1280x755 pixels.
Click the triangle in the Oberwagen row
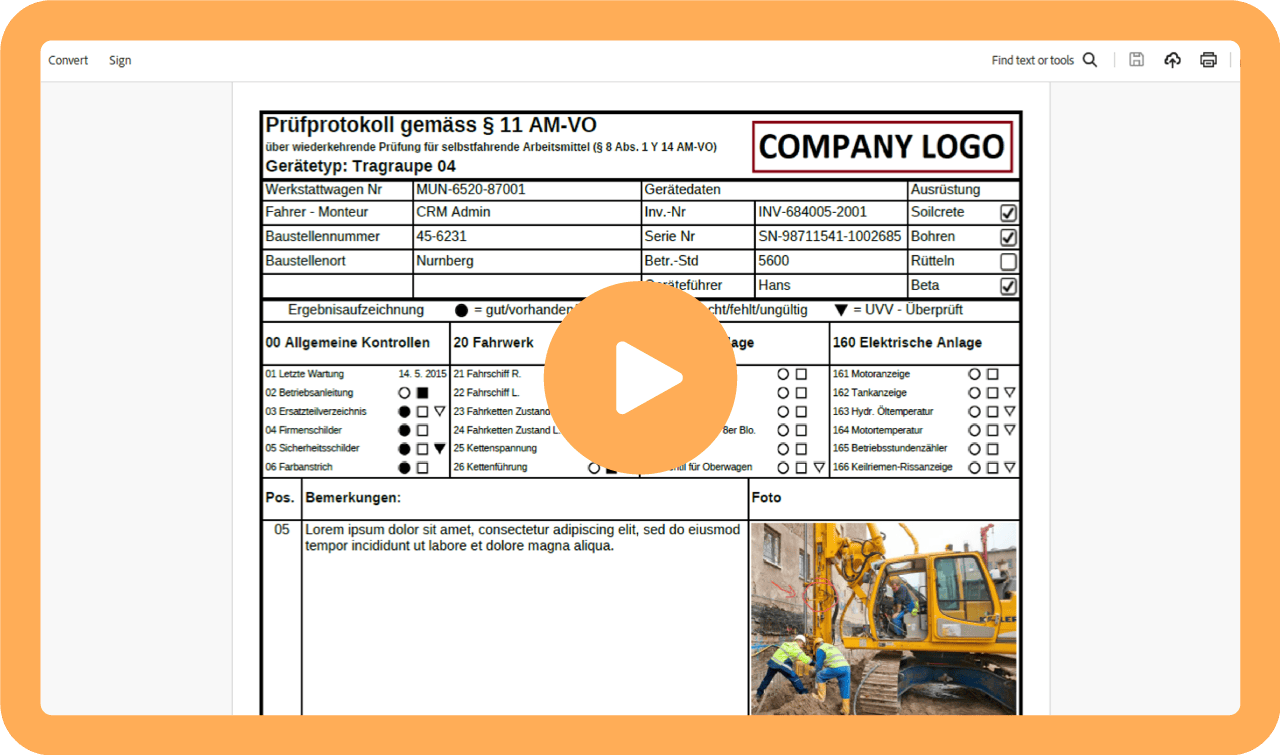click(819, 467)
